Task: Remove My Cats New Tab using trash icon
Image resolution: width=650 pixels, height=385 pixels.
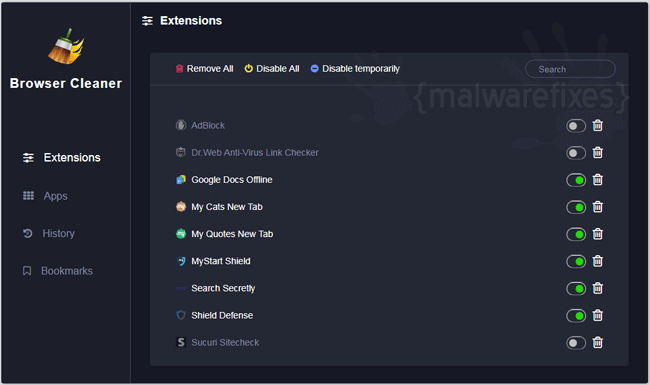Action: coord(597,206)
